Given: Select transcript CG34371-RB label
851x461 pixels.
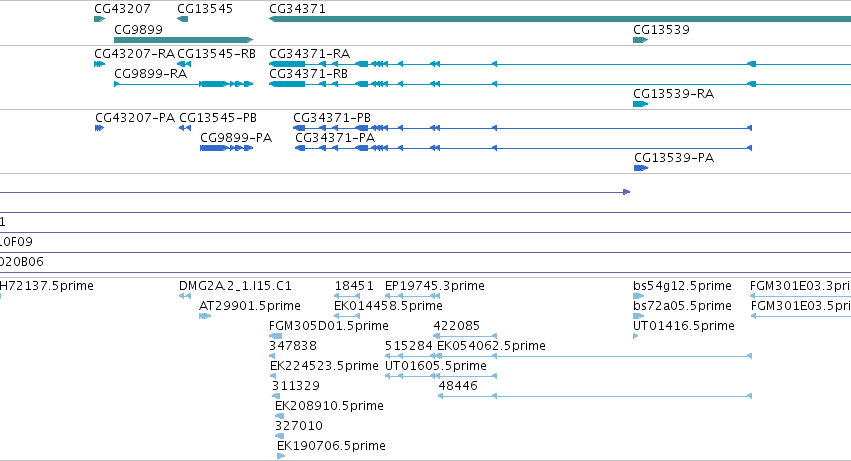Looking at the screenshot, I should [x=309, y=74].
